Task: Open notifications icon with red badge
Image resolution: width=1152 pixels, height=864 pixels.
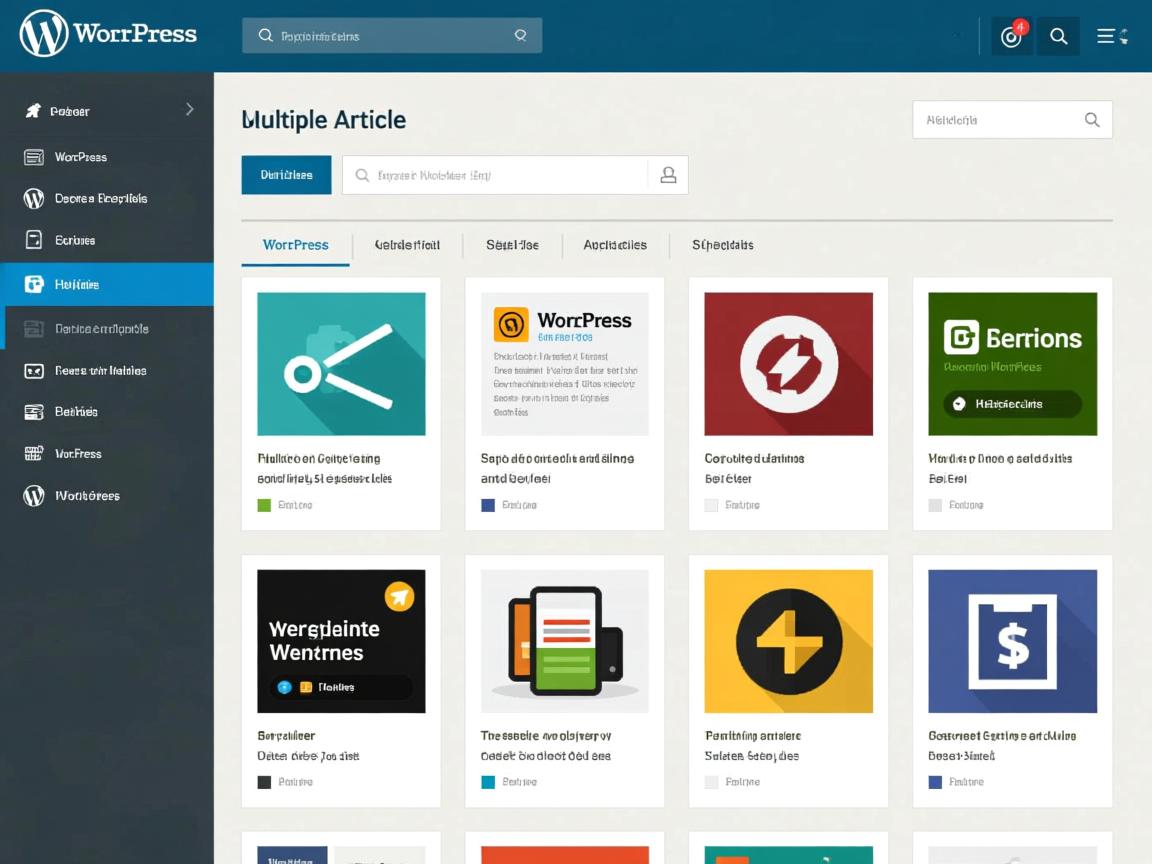Action: pos(1011,37)
